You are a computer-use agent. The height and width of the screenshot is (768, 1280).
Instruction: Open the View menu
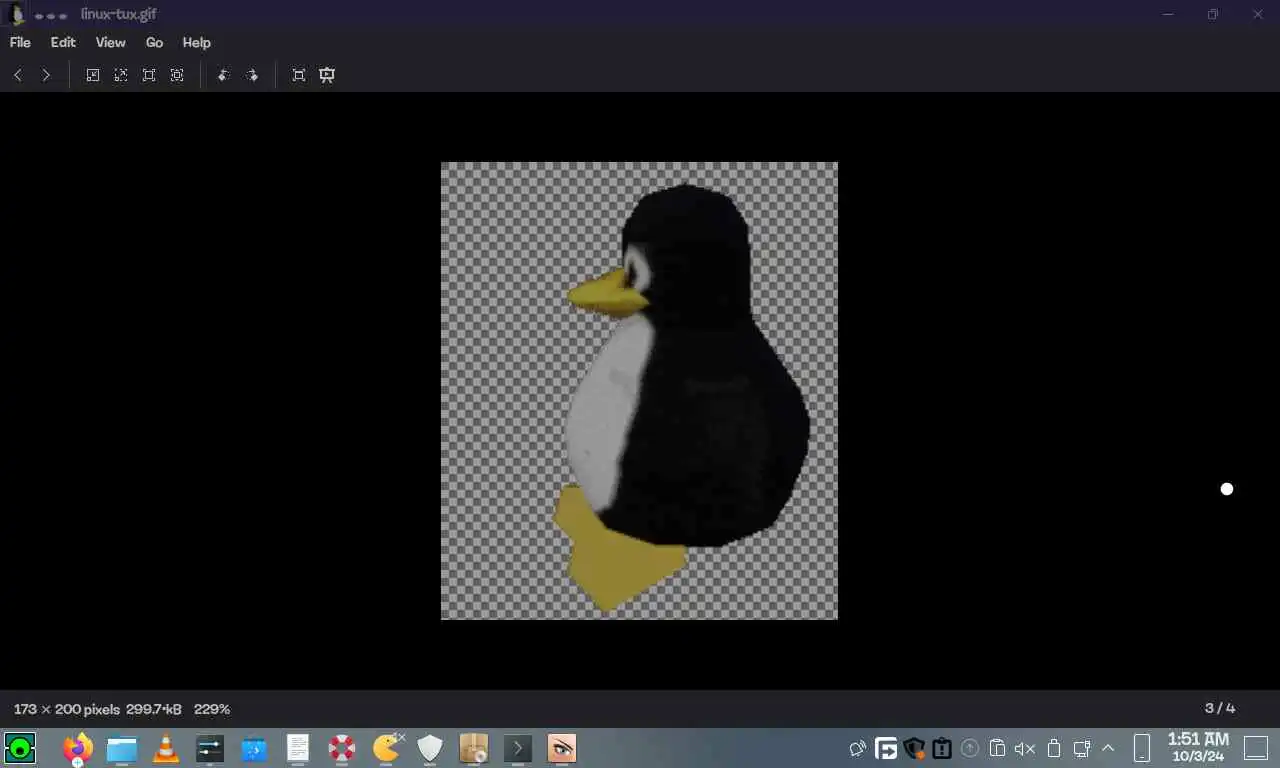(x=110, y=43)
